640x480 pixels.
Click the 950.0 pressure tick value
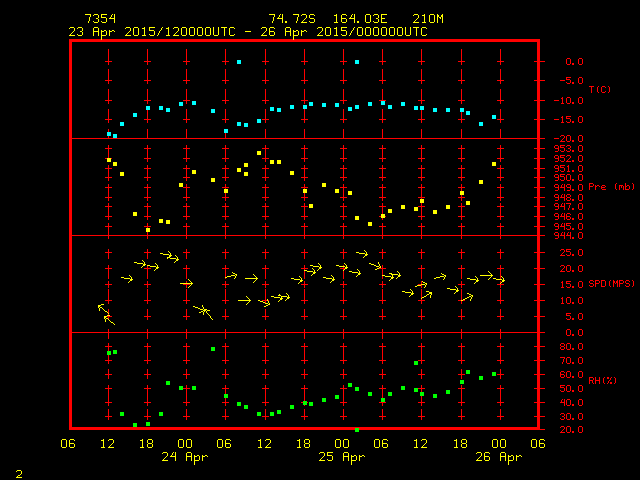click(569, 178)
